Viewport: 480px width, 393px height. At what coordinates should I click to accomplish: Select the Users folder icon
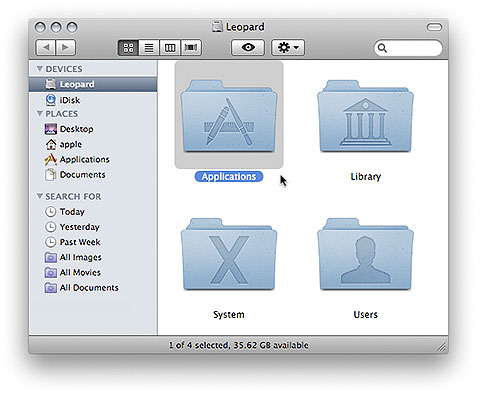365,254
